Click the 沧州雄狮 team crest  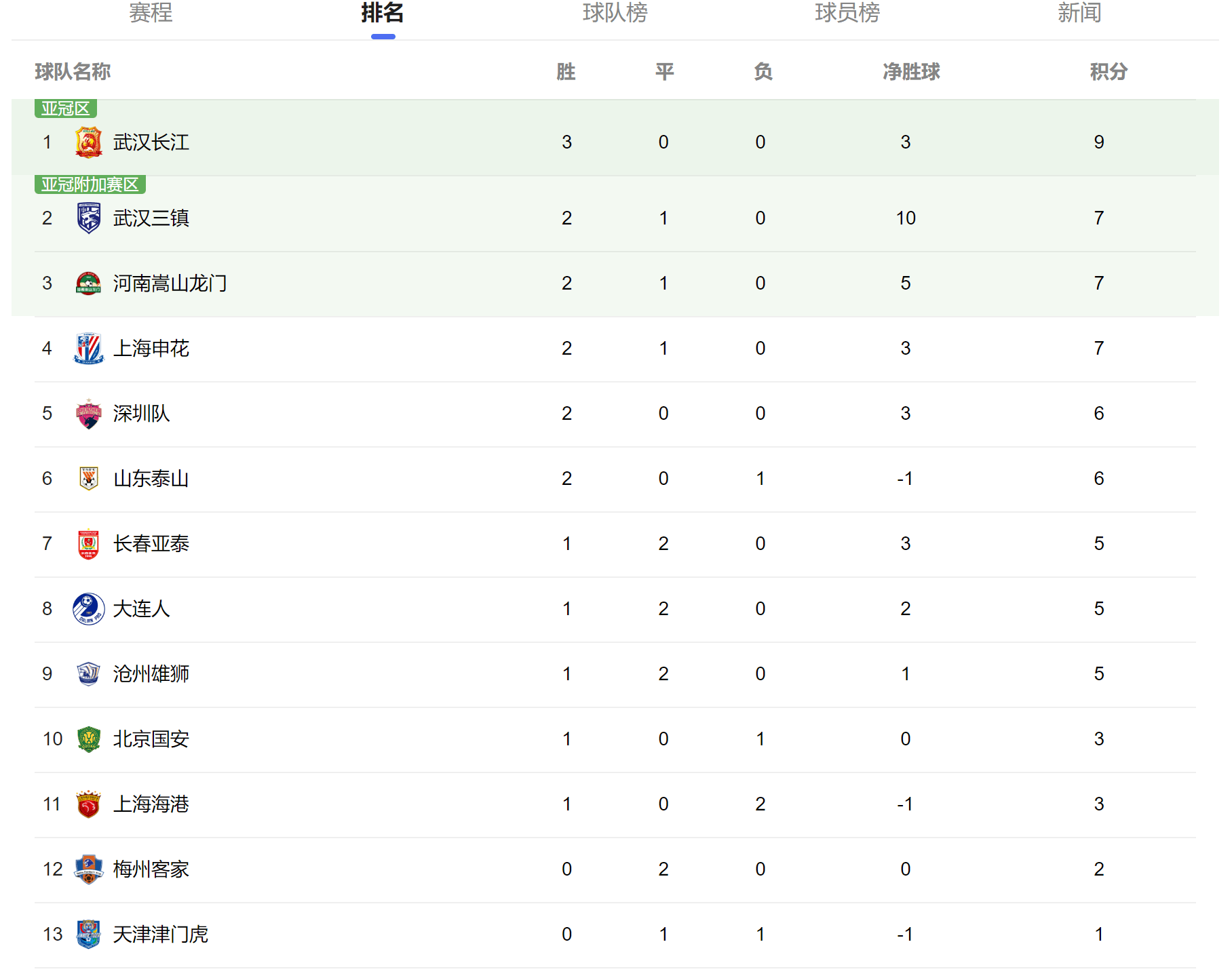88,674
